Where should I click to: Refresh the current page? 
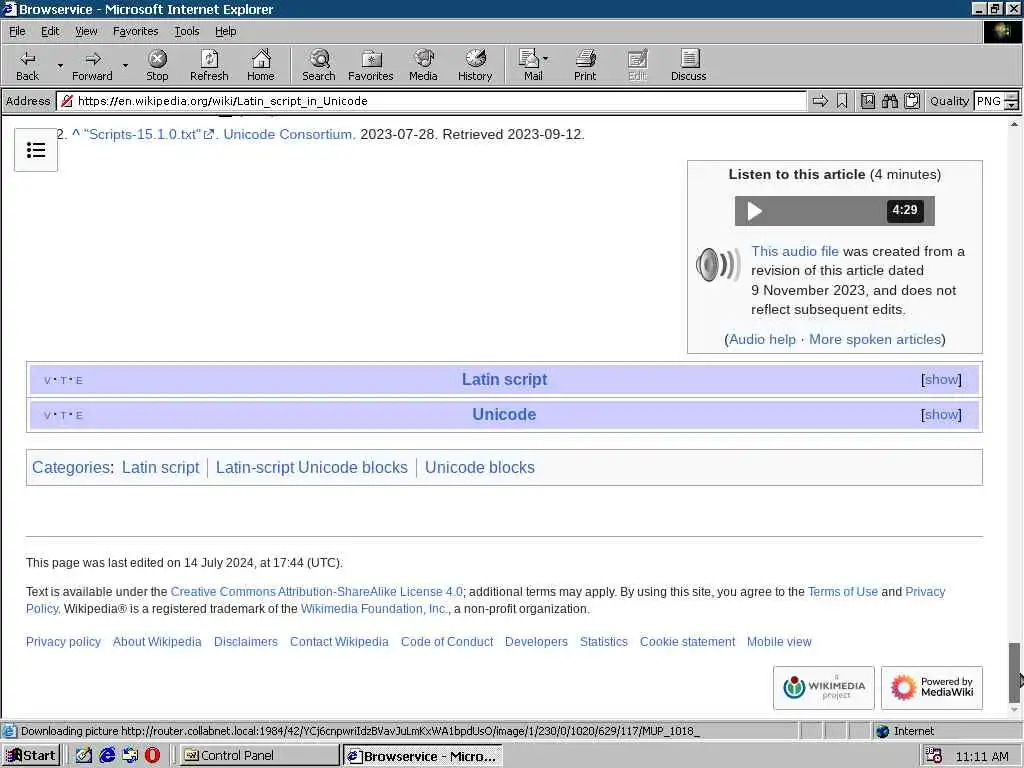pyautogui.click(x=209, y=65)
